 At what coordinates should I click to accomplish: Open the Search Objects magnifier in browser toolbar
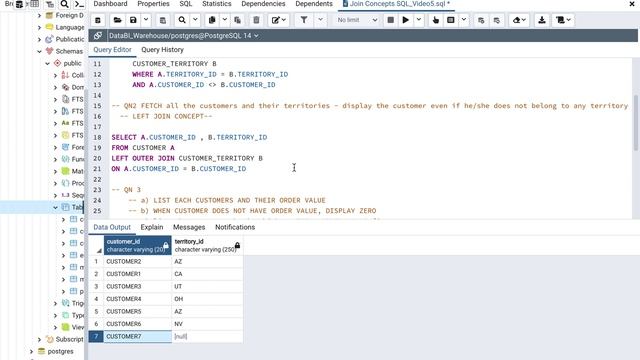pos(64,4)
